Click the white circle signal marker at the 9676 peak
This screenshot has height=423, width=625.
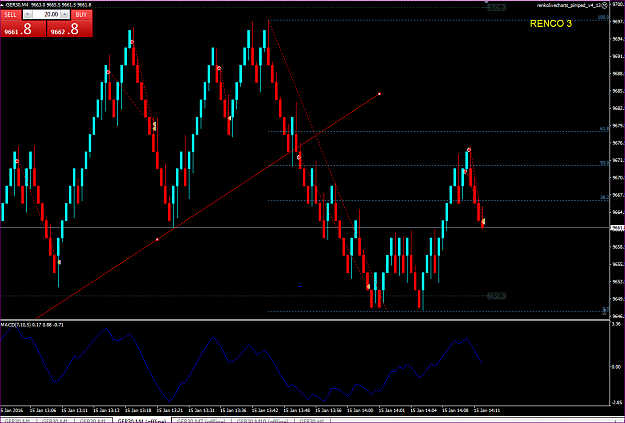(x=469, y=150)
